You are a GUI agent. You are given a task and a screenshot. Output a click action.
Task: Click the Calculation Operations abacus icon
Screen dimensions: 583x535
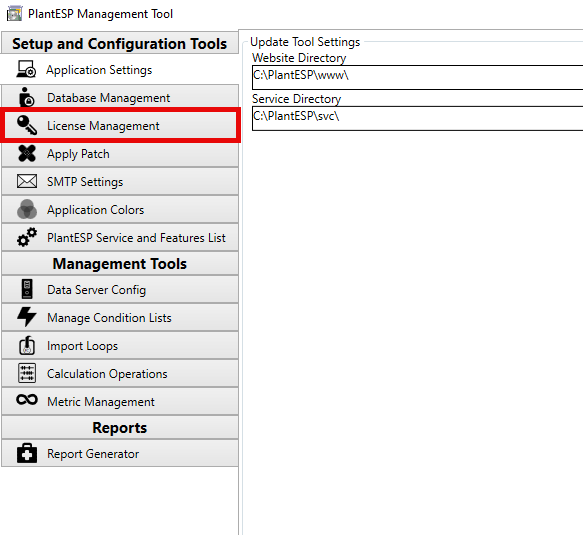[27, 373]
